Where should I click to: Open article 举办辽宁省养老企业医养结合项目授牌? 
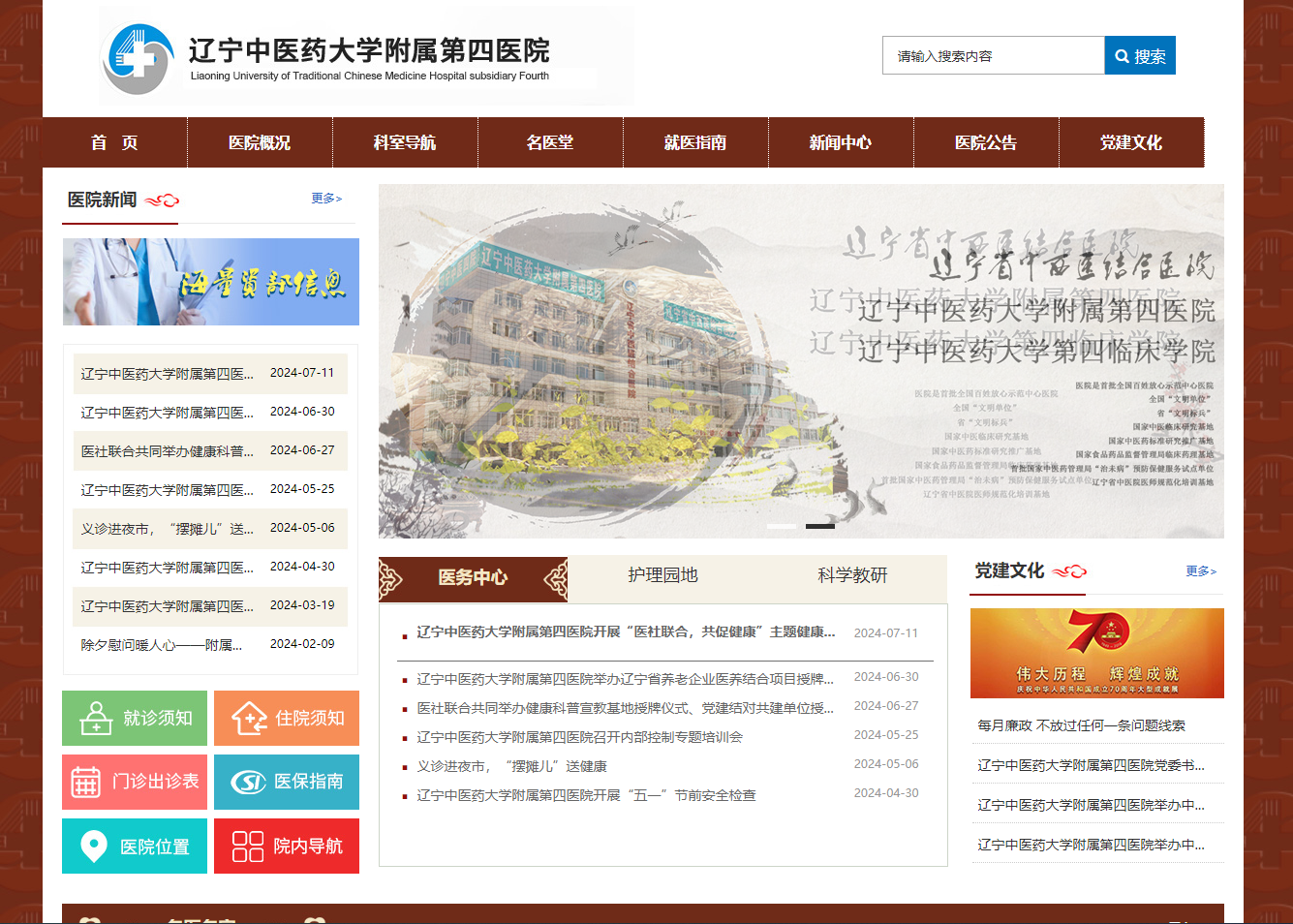(625, 679)
